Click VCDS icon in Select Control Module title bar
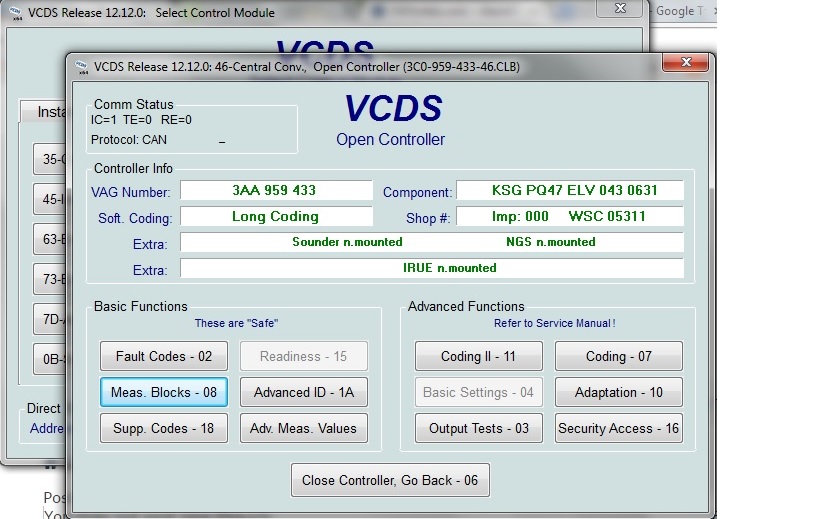This screenshot has height=519, width=819. coord(12,12)
